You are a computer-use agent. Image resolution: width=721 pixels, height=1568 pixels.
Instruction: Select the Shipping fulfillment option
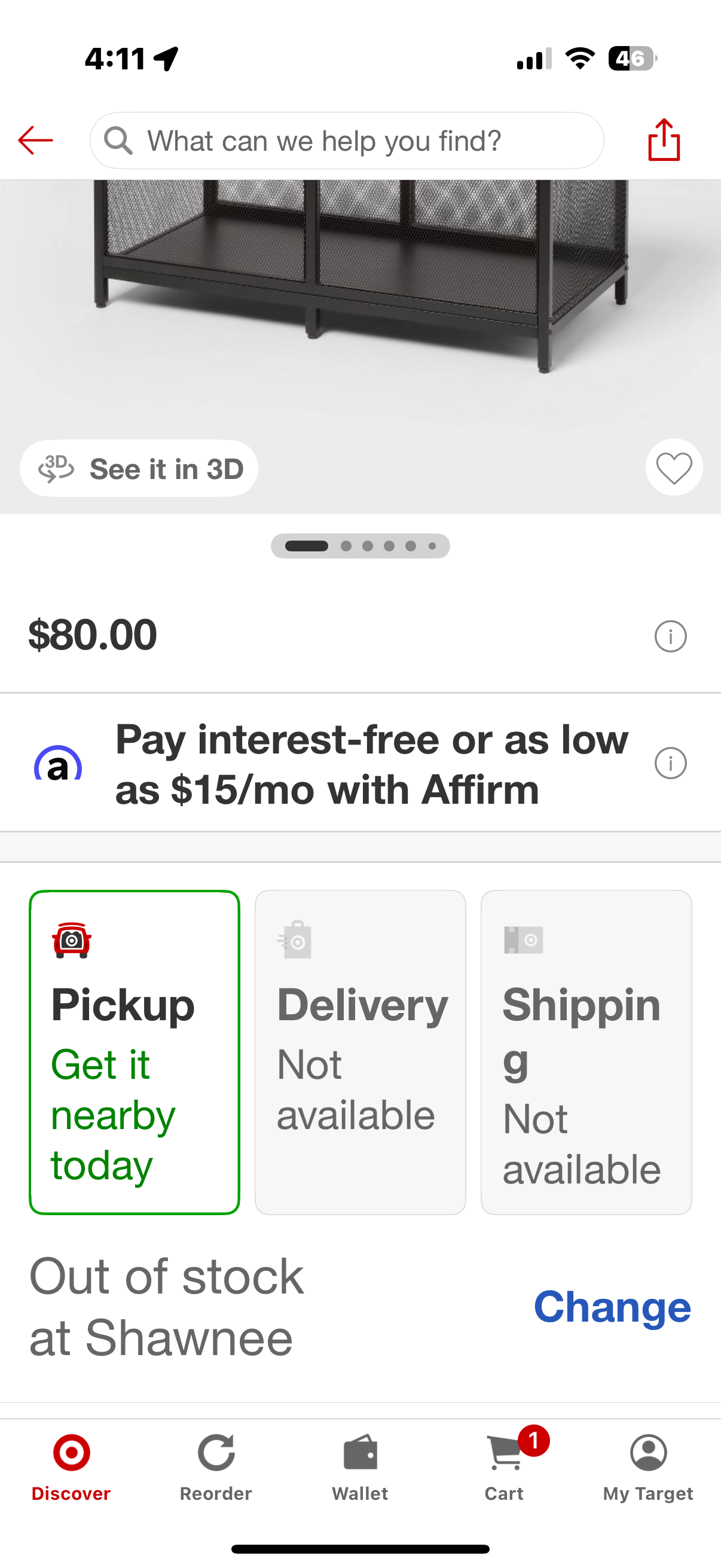586,1052
